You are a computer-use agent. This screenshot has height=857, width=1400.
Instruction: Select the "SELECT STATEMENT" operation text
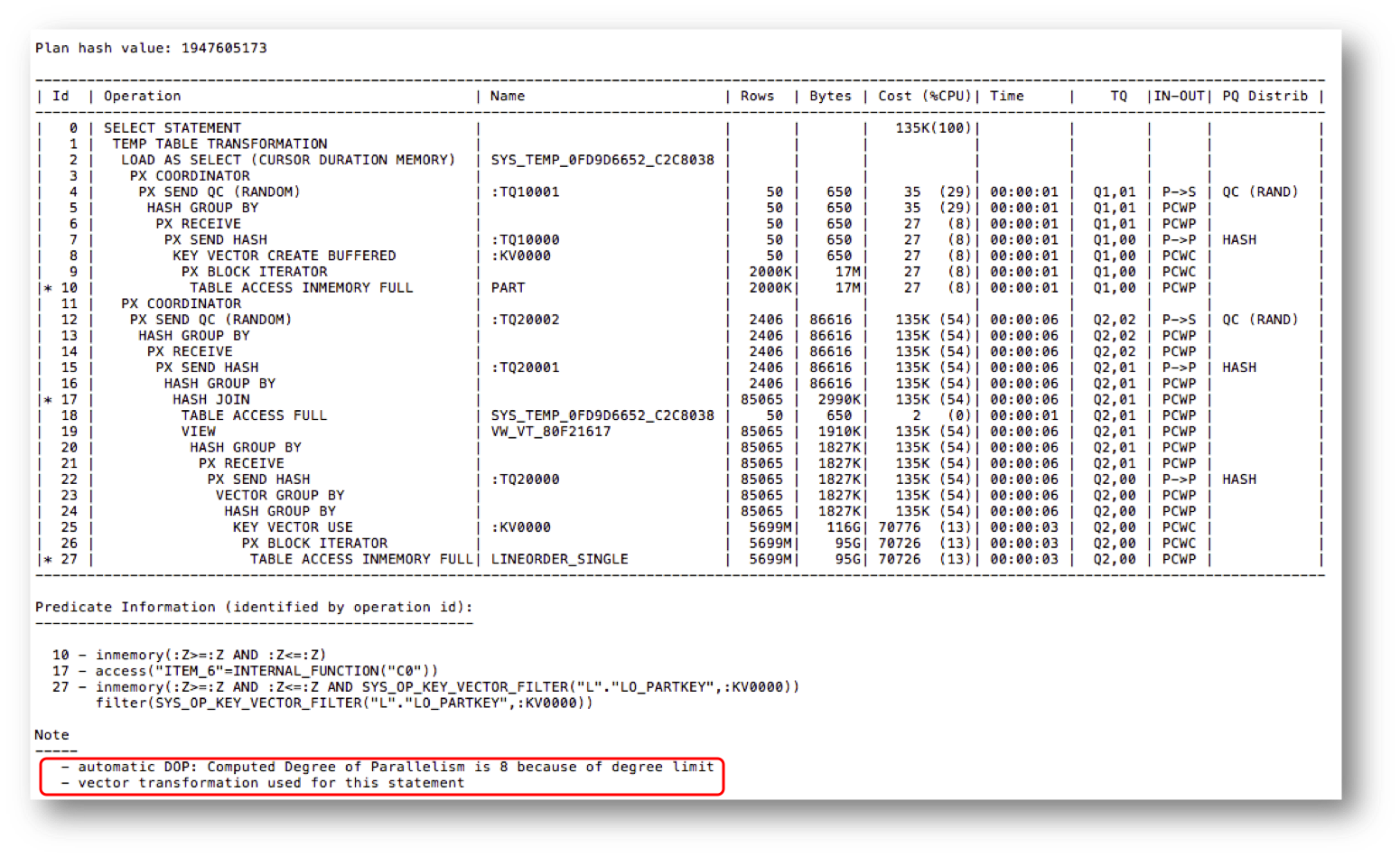coord(173,128)
